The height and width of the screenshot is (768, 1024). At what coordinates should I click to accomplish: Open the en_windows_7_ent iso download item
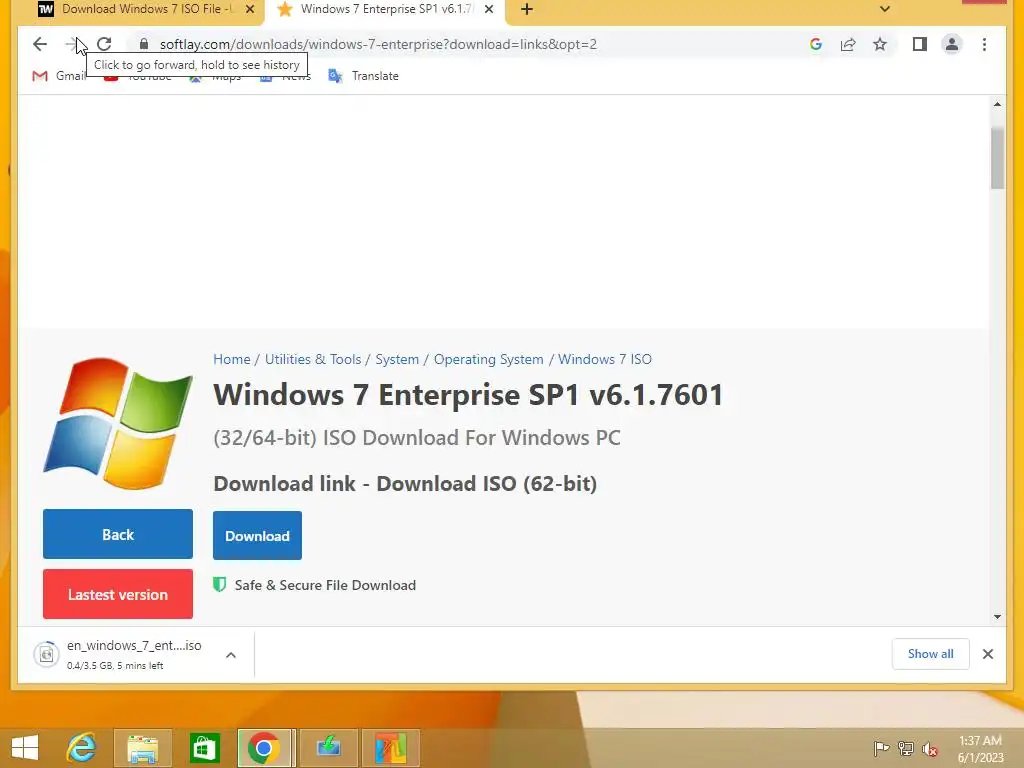(x=134, y=654)
